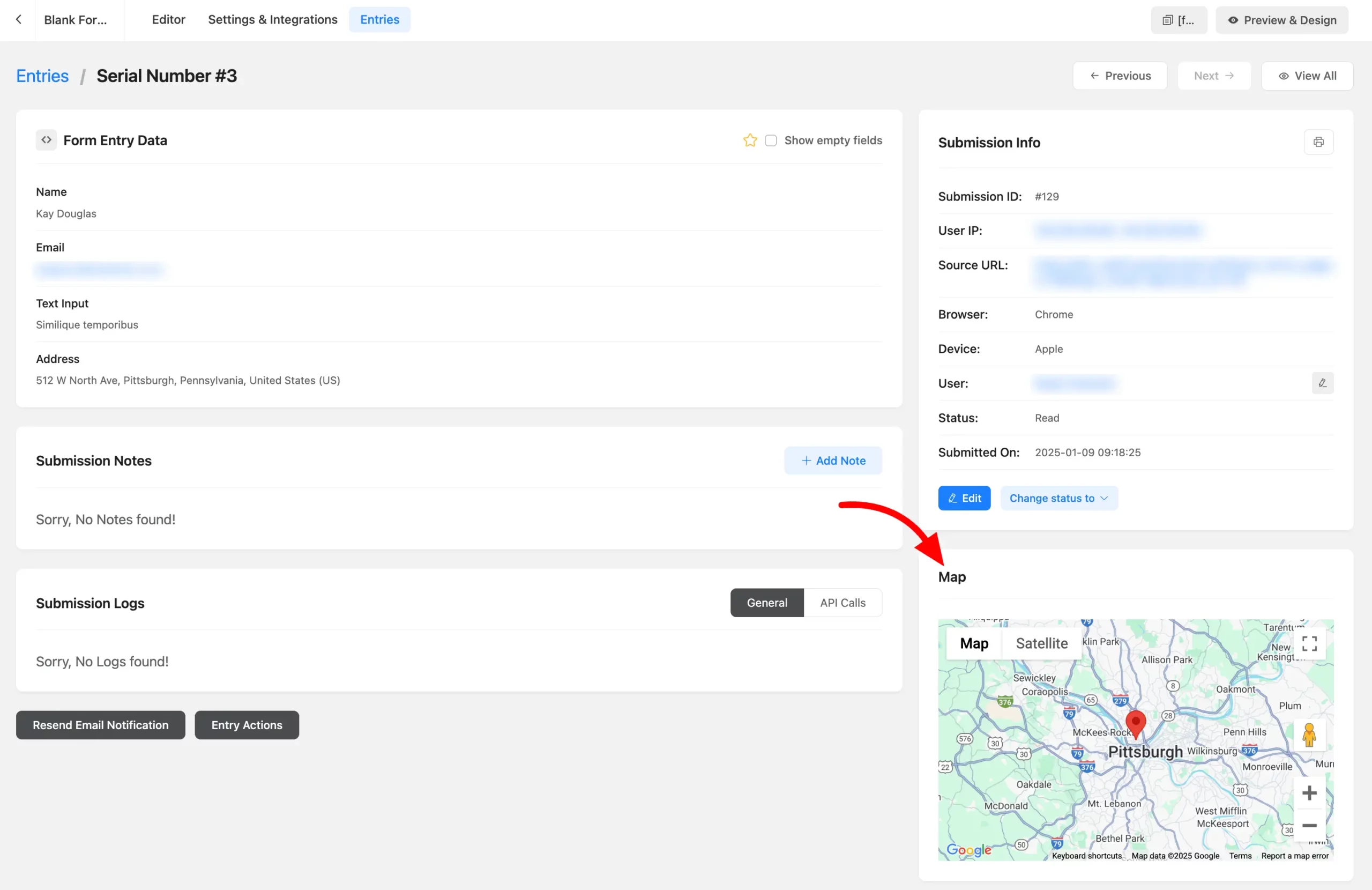Viewport: 1372px width, 890px height.
Task: Click the Add Note button
Action: point(832,461)
